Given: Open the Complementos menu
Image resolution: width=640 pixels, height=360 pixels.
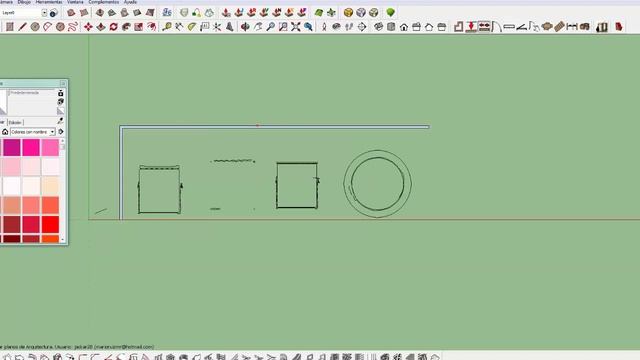Looking at the screenshot, I should pos(104,2).
